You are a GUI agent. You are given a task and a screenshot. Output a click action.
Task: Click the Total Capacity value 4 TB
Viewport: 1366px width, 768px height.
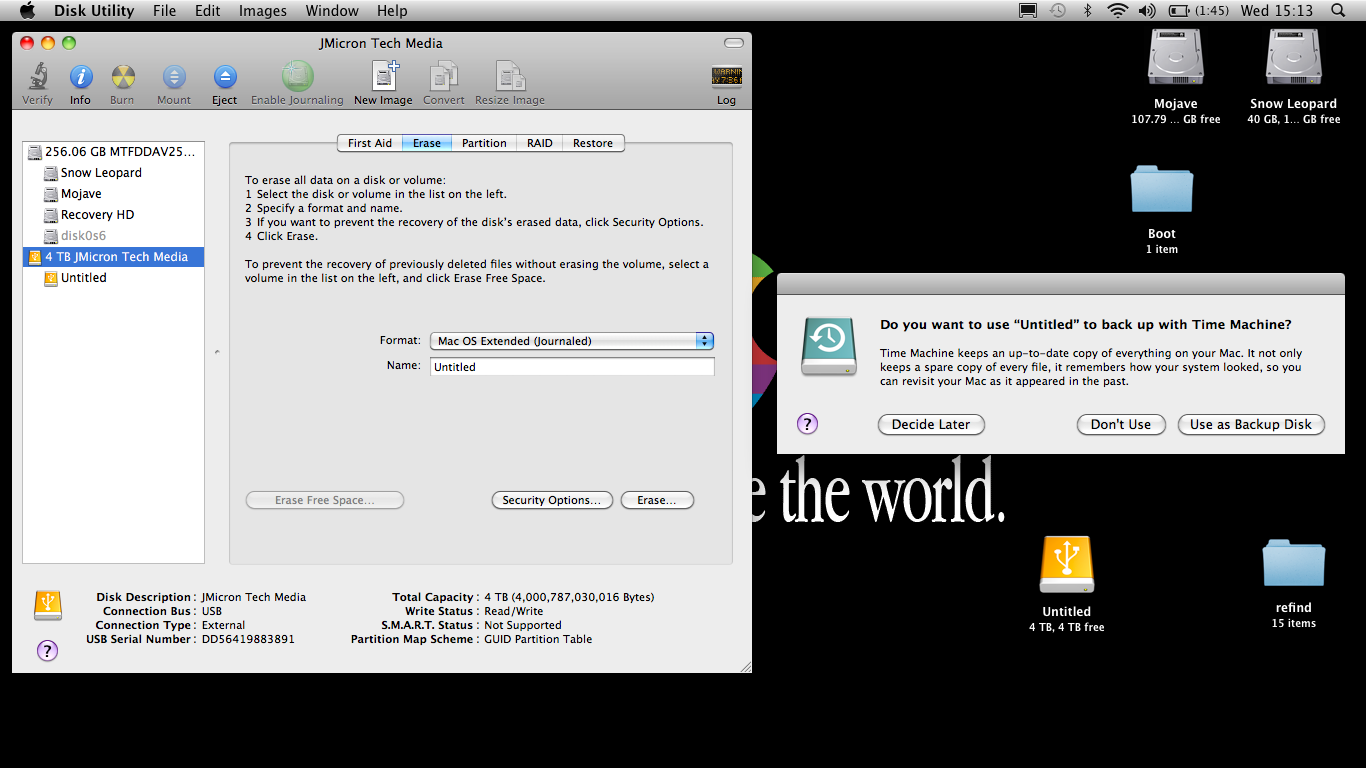click(x=569, y=597)
